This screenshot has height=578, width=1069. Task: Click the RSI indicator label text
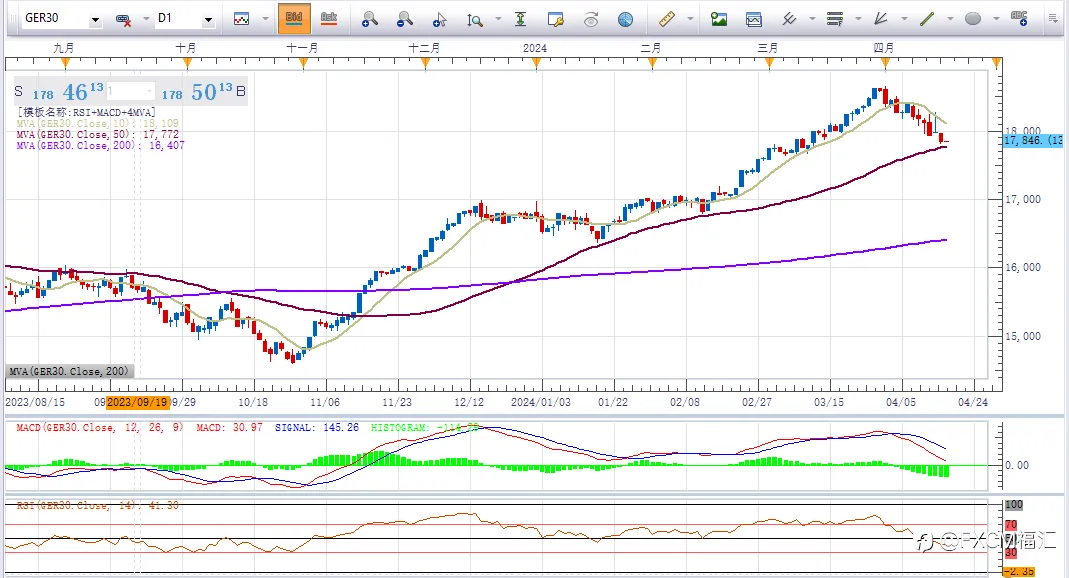(x=97, y=506)
